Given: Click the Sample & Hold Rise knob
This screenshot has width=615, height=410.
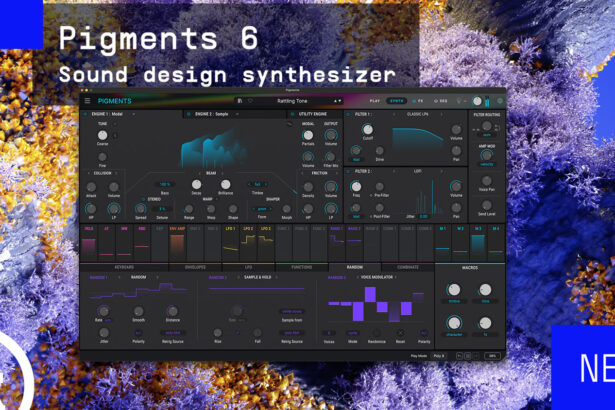Looking at the screenshot, I should [218, 333].
